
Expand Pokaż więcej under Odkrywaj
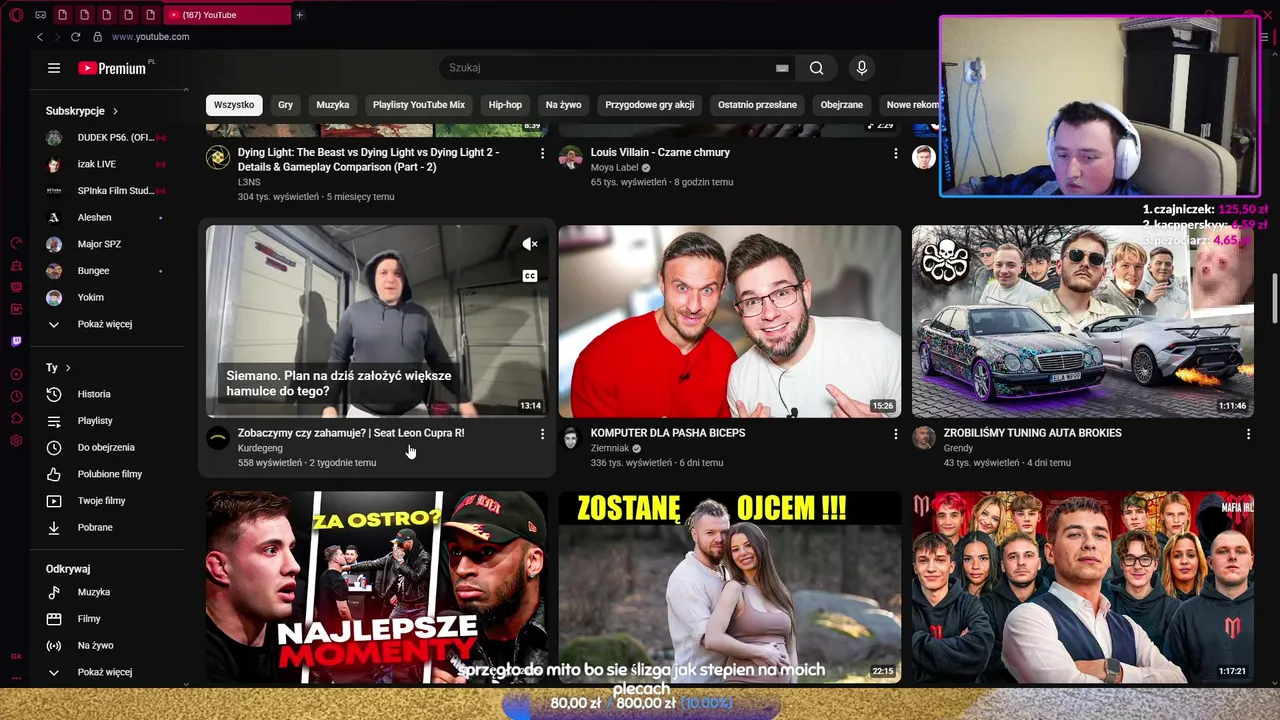106,672
